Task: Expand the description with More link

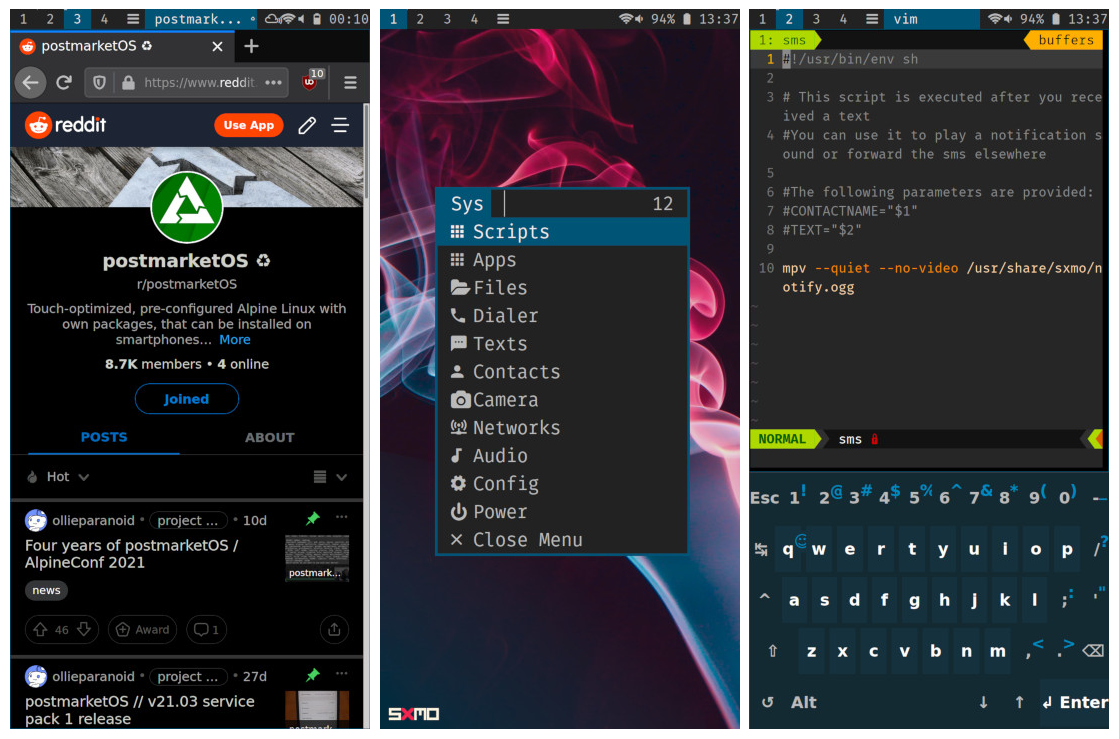Action: click(x=235, y=340)
